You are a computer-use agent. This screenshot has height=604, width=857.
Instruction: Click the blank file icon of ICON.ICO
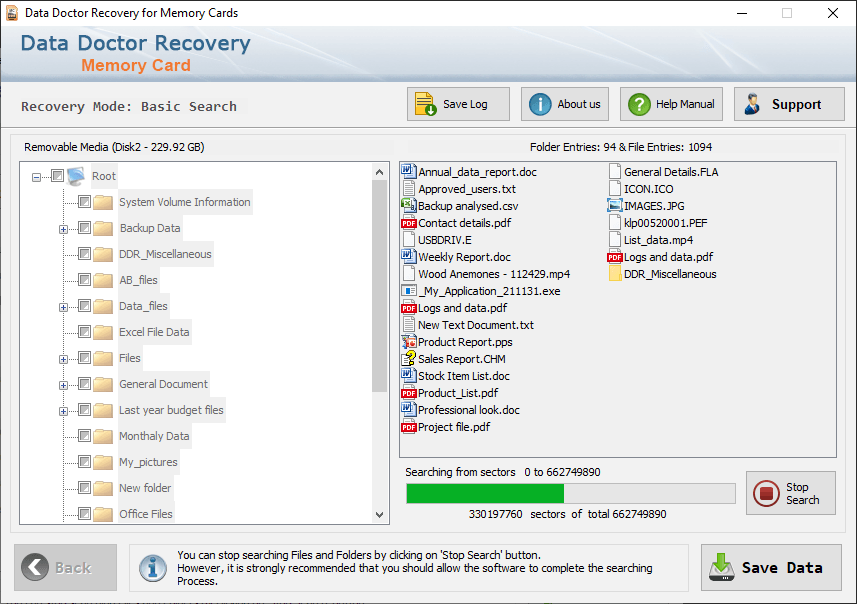tap(614, 189)
